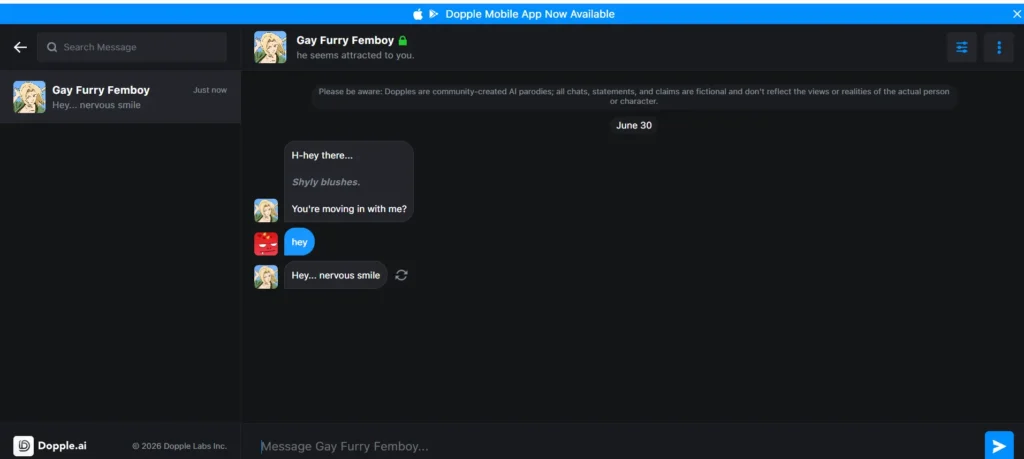Click the chat header avatar

(x=270, y=47)
